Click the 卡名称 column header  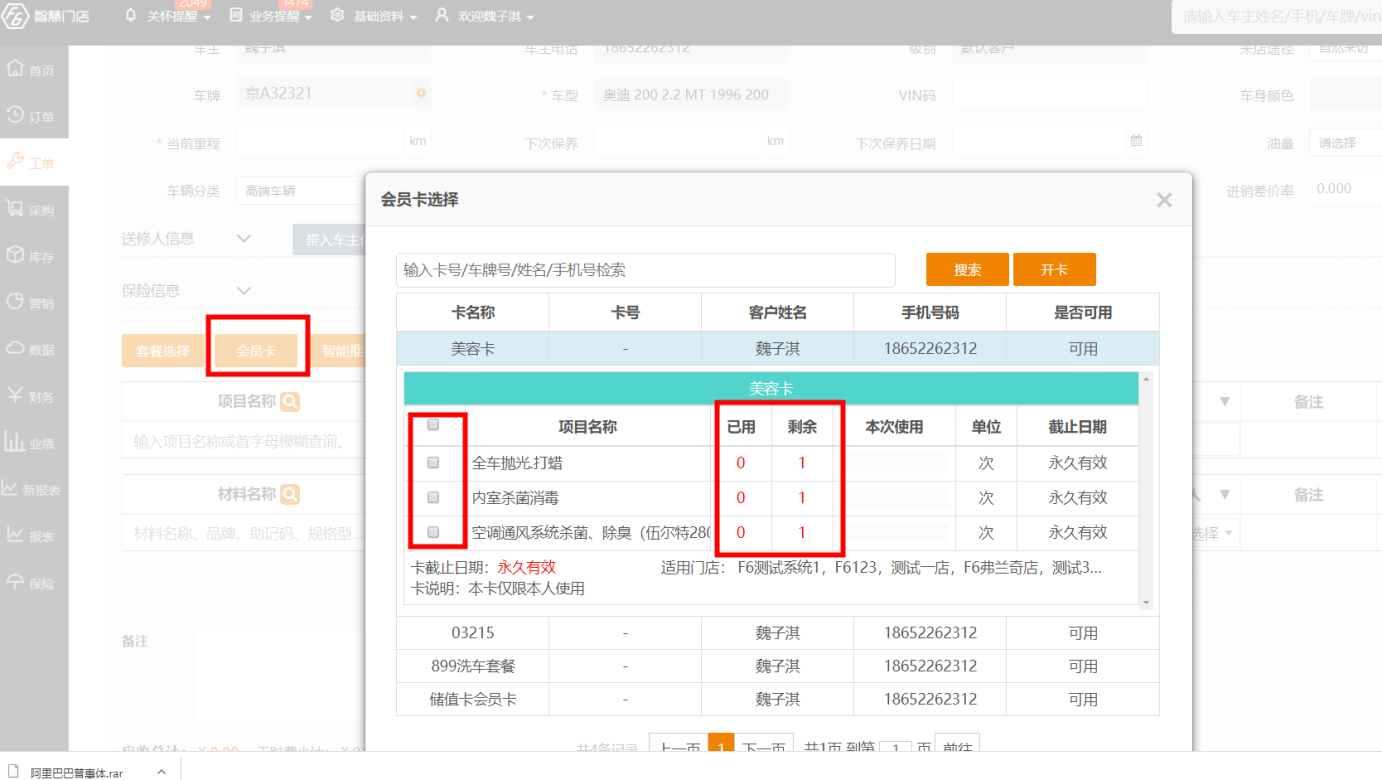473,312
